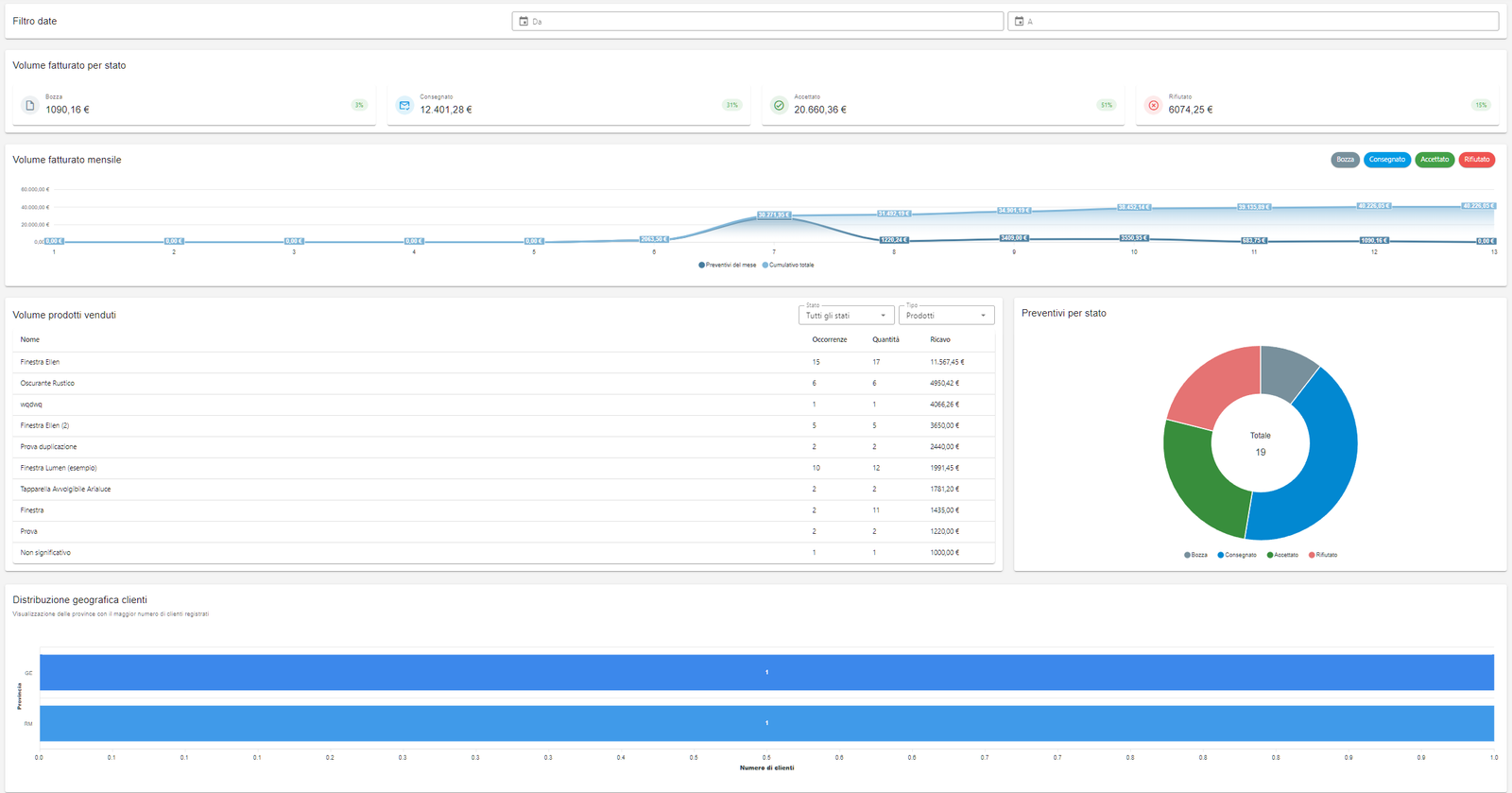
Task: Click the 31% badge on Consegnato card
Action: click(731, 105)
